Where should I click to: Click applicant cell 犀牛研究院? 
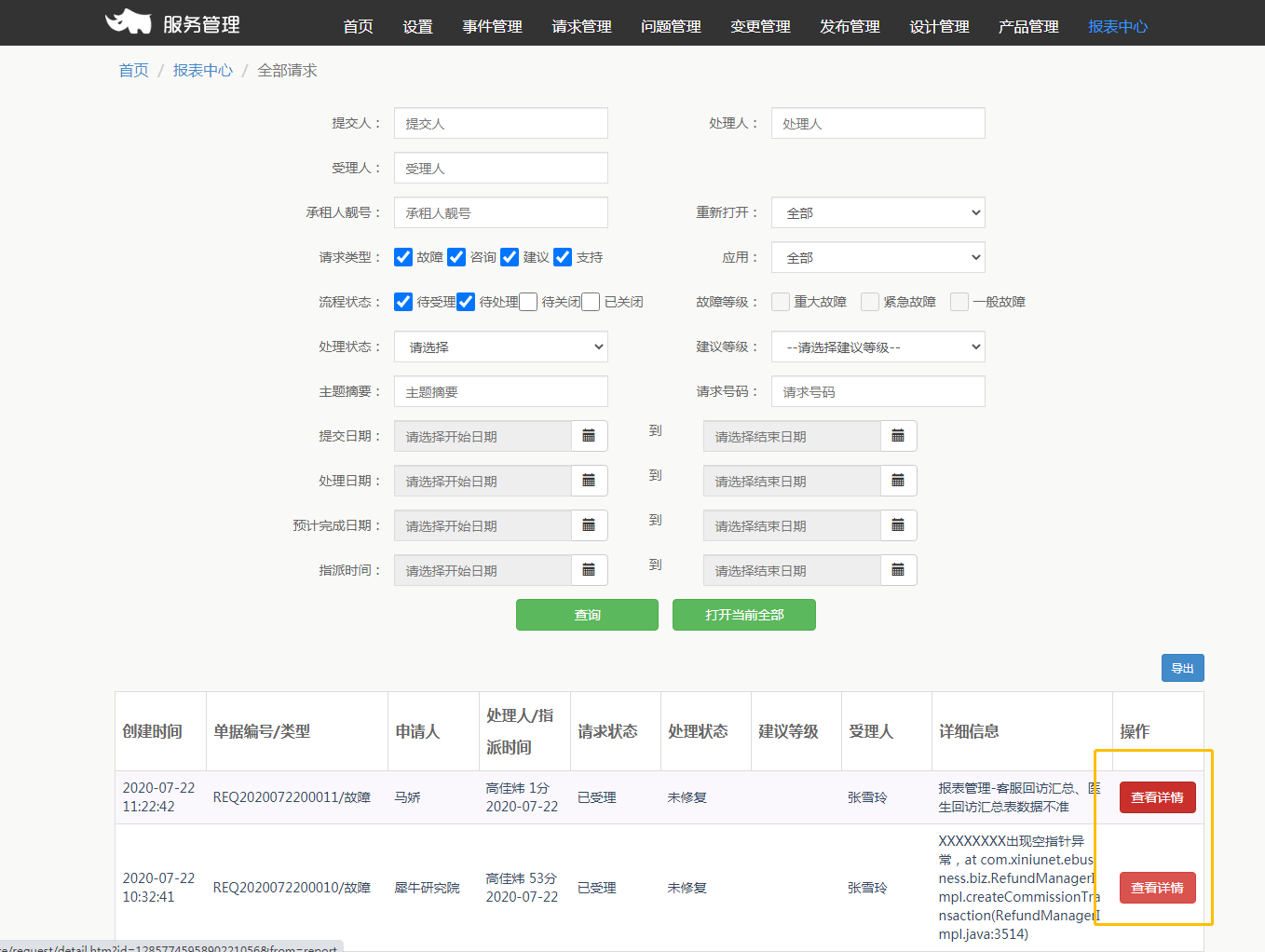click(x=427, y=888)
